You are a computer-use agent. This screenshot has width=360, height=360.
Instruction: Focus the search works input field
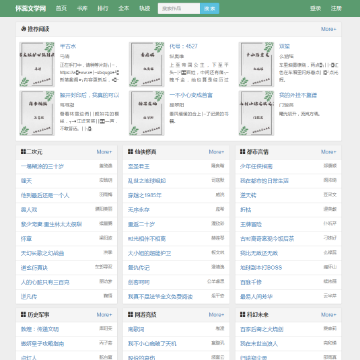(179, 9)
